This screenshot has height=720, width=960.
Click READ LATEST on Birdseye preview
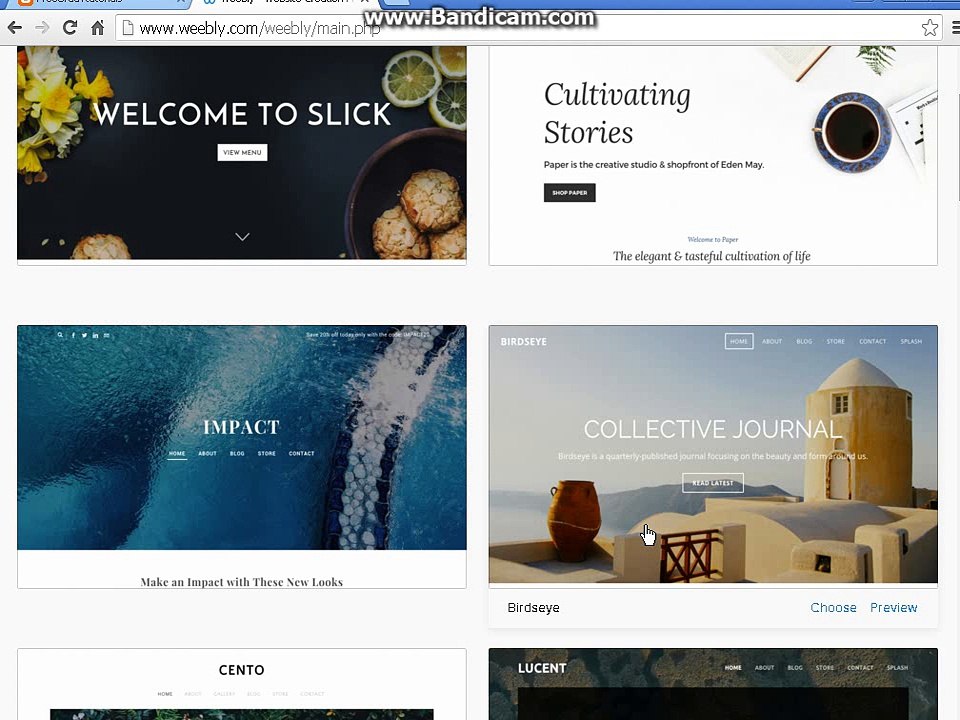pos(713,483)
